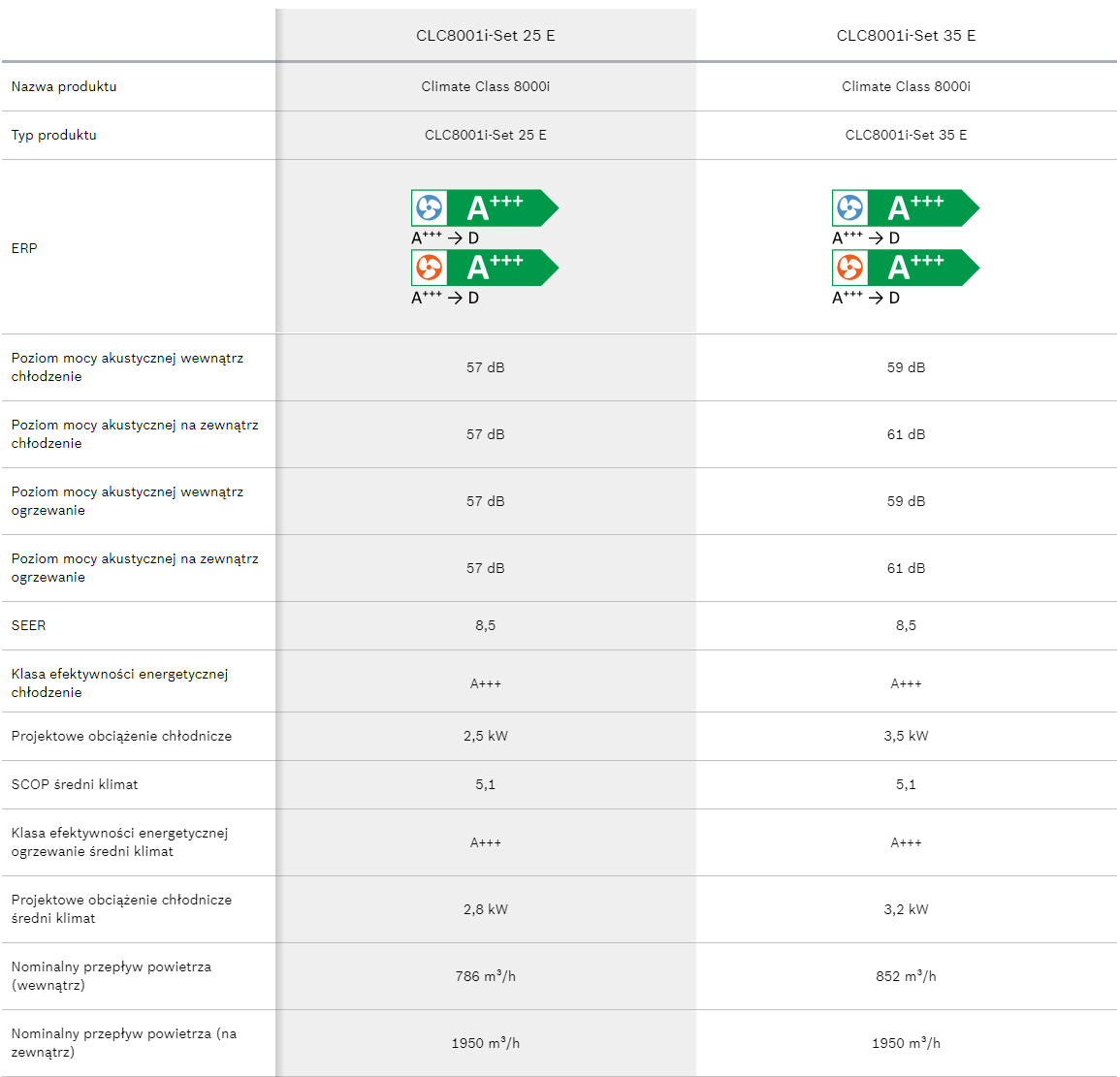Image resolution: width=1120 pixels, height=1077 pixels.
Task: Select the 3,5 kW value
Action: tap(907, 736)
